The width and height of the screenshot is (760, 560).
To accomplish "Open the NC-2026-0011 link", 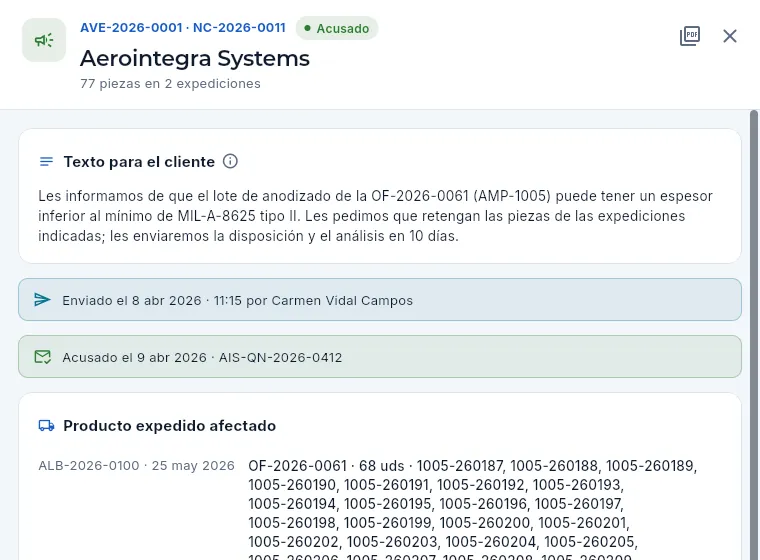I will [x=239, y=28].
